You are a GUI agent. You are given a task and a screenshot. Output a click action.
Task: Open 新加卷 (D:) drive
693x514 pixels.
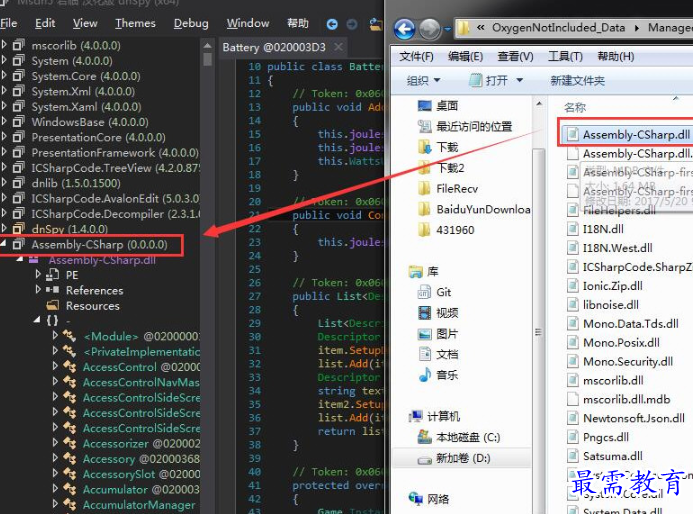click(463, 458)
